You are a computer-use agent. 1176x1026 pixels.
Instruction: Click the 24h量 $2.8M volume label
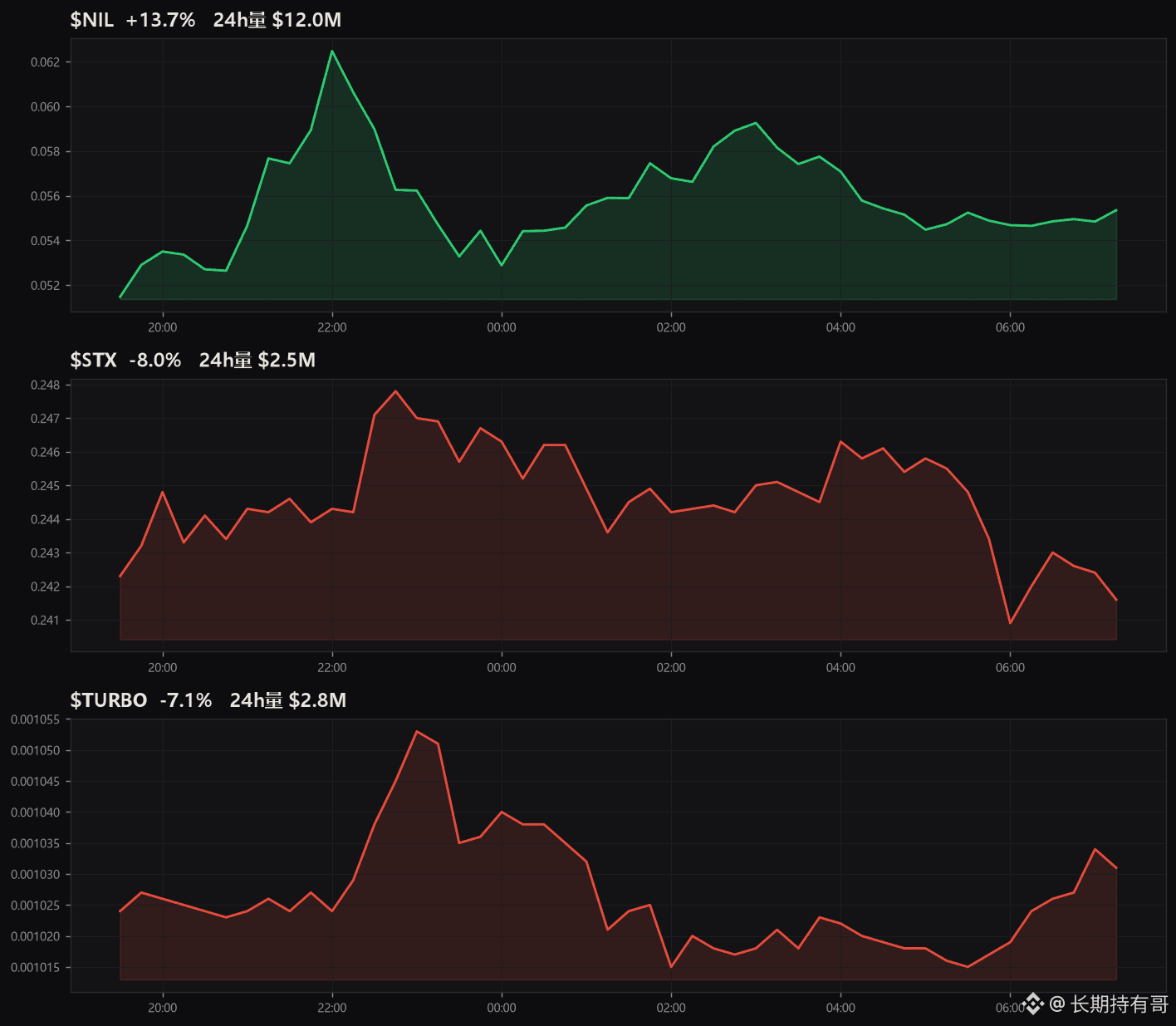[288, 700]
